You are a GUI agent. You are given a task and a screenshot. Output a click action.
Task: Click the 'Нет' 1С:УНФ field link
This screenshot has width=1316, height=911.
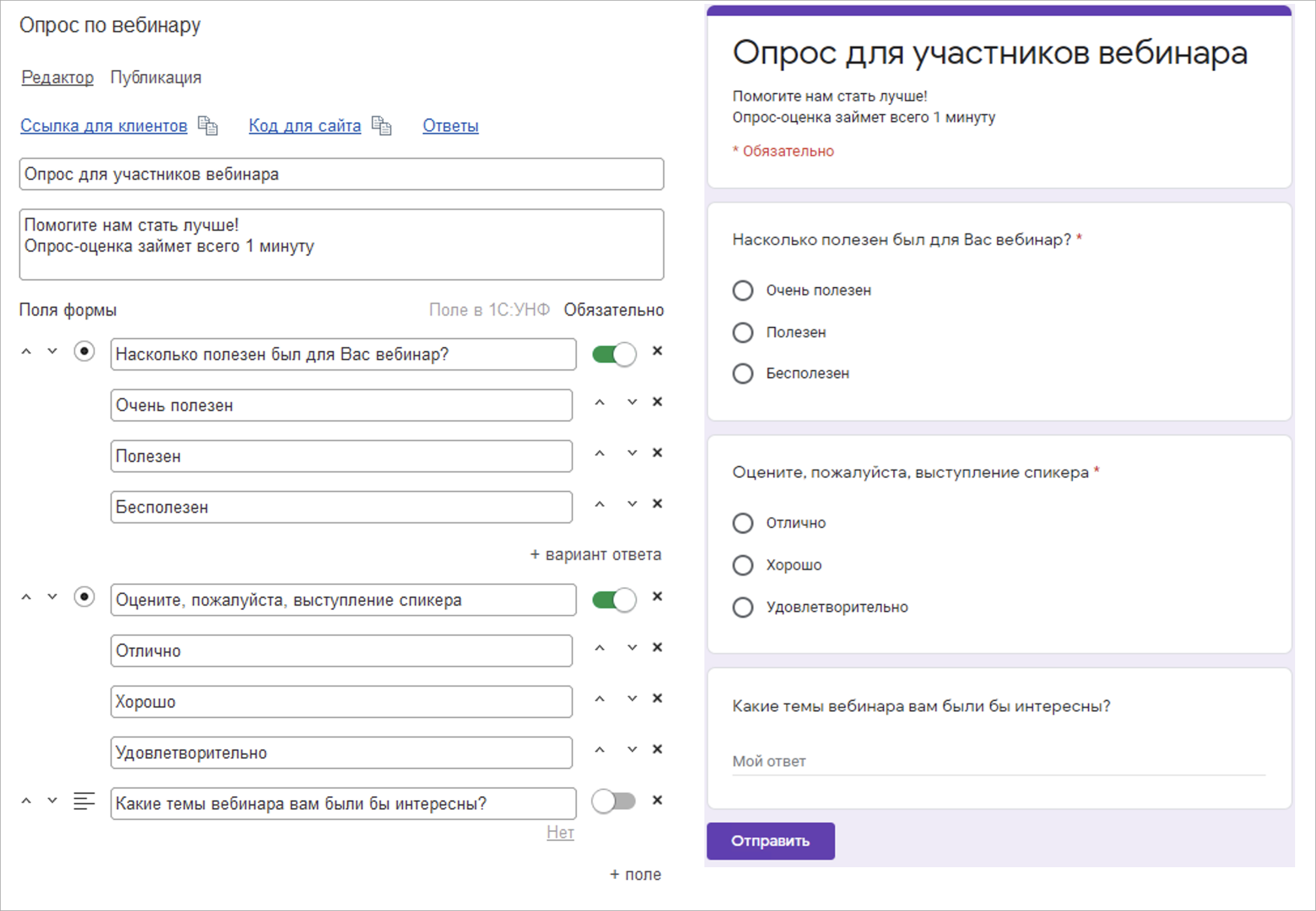coord(560,832)
